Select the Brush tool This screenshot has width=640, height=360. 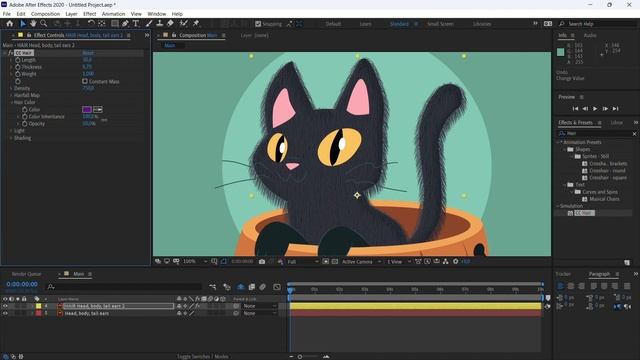pyautogui.click(x=149, y=24)
